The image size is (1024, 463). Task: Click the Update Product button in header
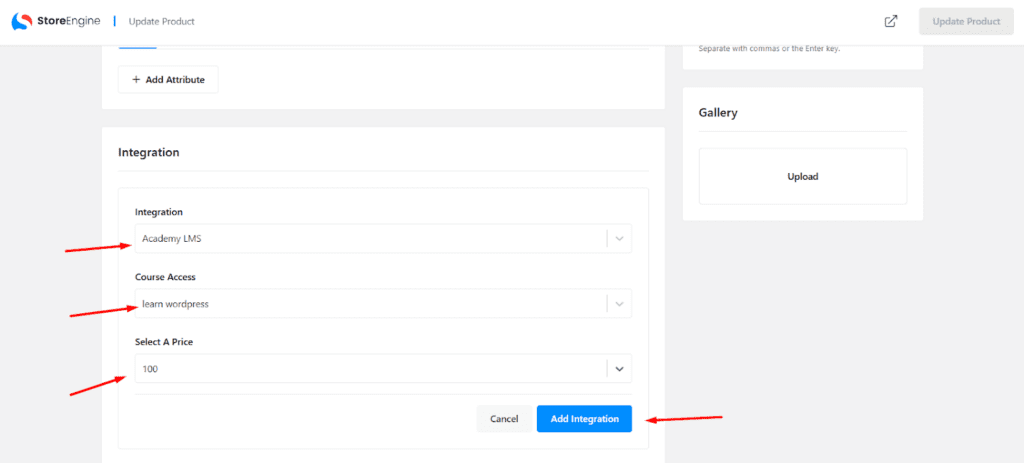(x=965, y=21)
